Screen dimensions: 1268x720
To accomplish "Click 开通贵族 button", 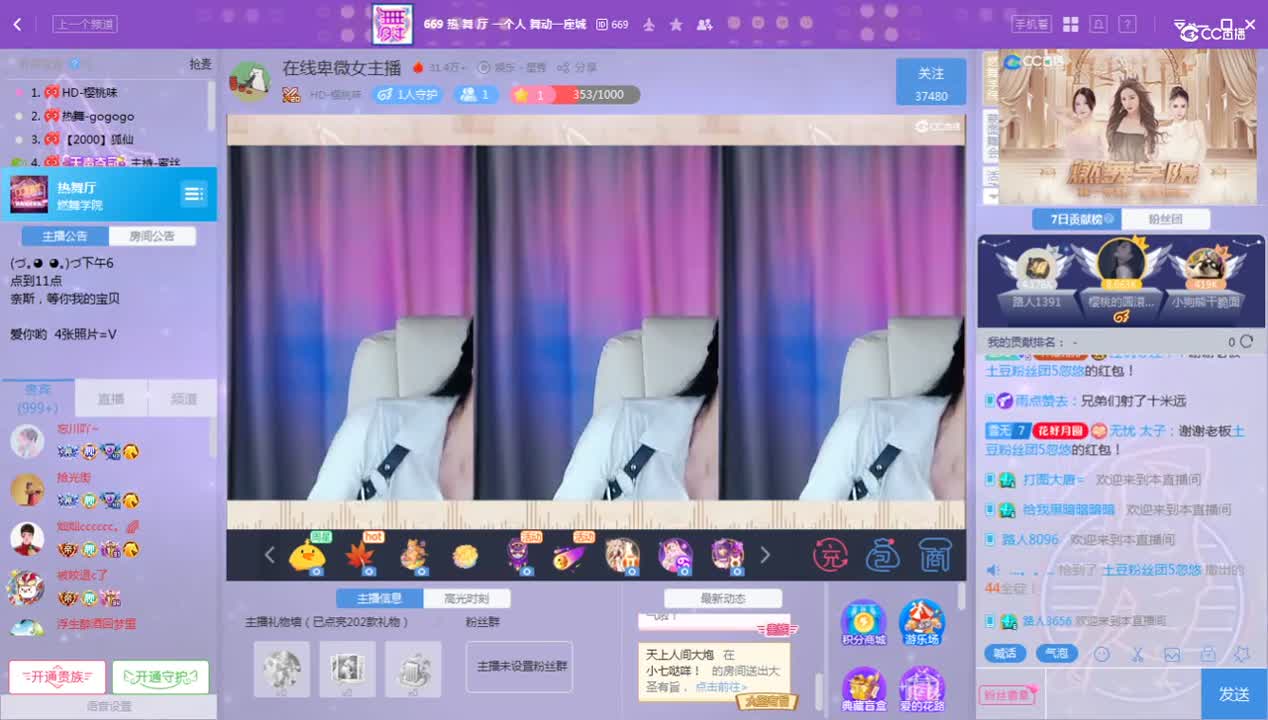I will [57, 677].
